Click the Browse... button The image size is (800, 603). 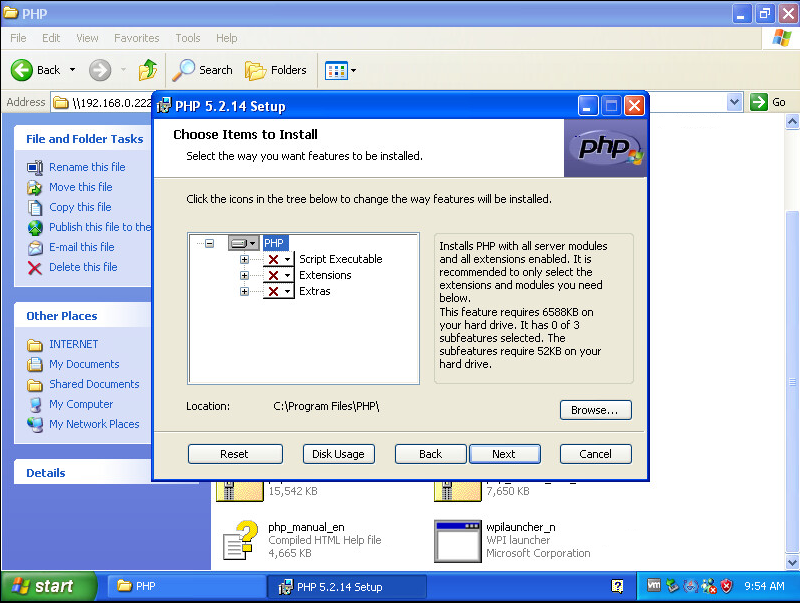(595, 410)
